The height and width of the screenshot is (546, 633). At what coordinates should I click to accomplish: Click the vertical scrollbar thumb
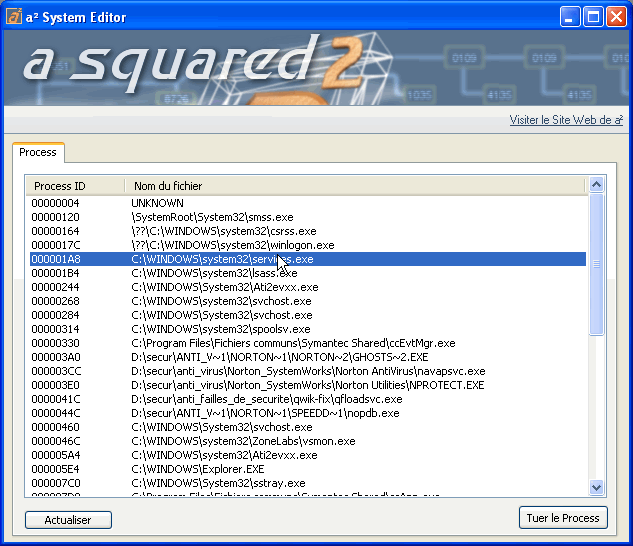(596, 265)
